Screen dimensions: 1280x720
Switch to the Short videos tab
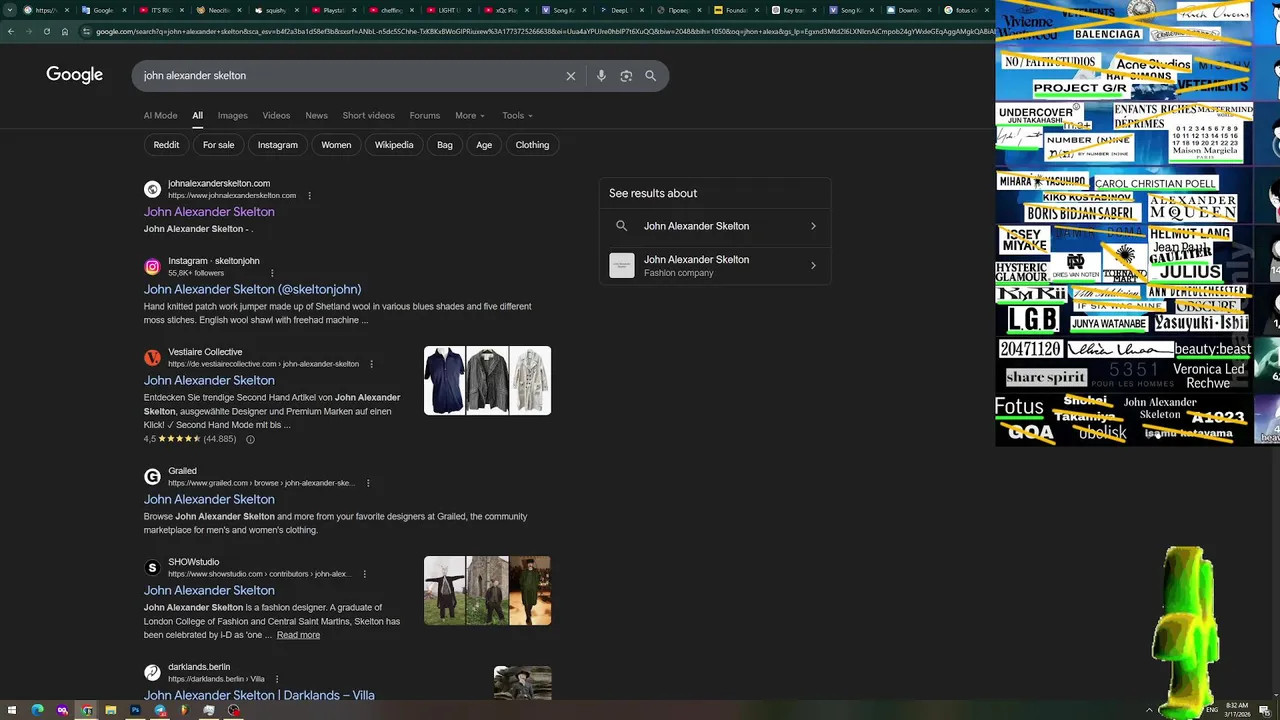(x=368, y=116)
